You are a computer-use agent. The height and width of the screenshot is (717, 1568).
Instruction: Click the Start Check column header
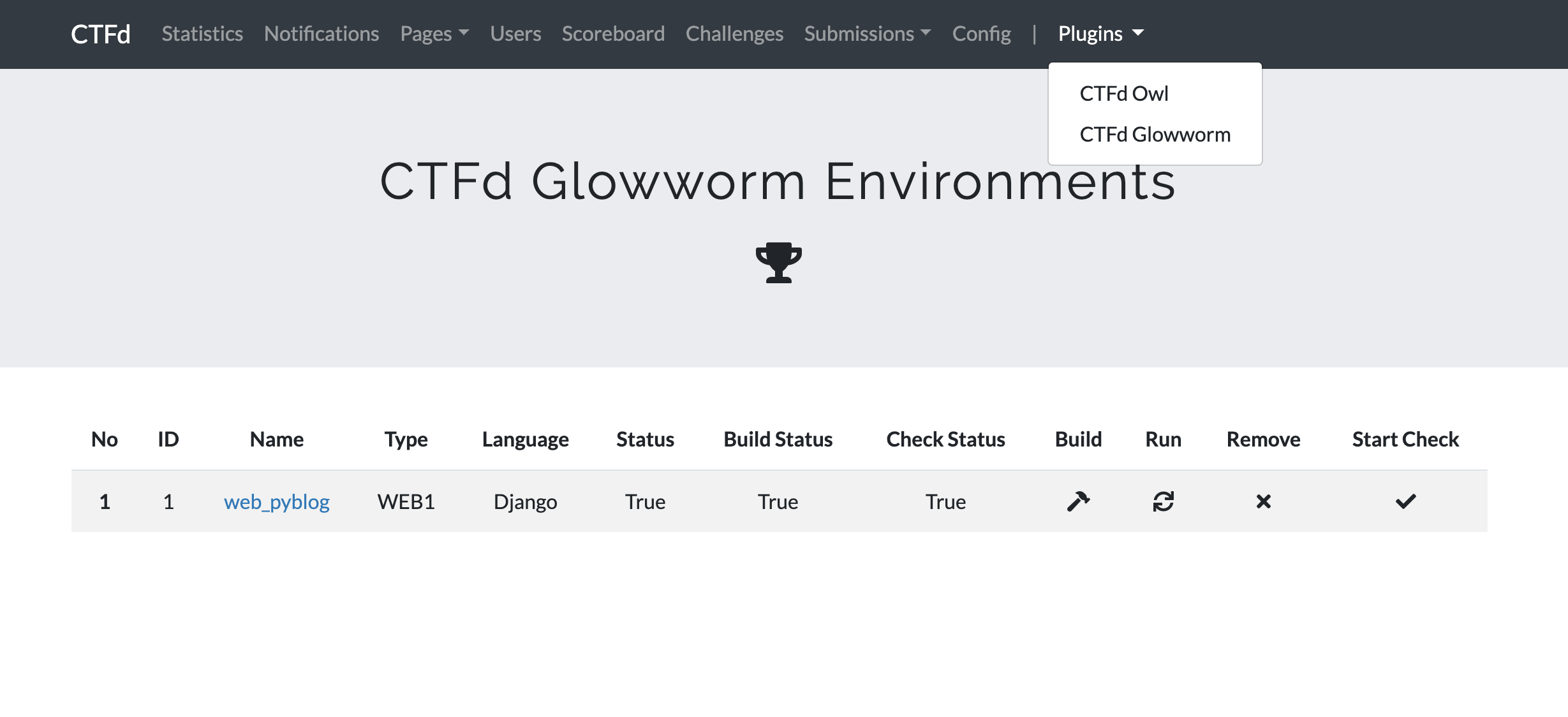click(x=1405, y=439)
